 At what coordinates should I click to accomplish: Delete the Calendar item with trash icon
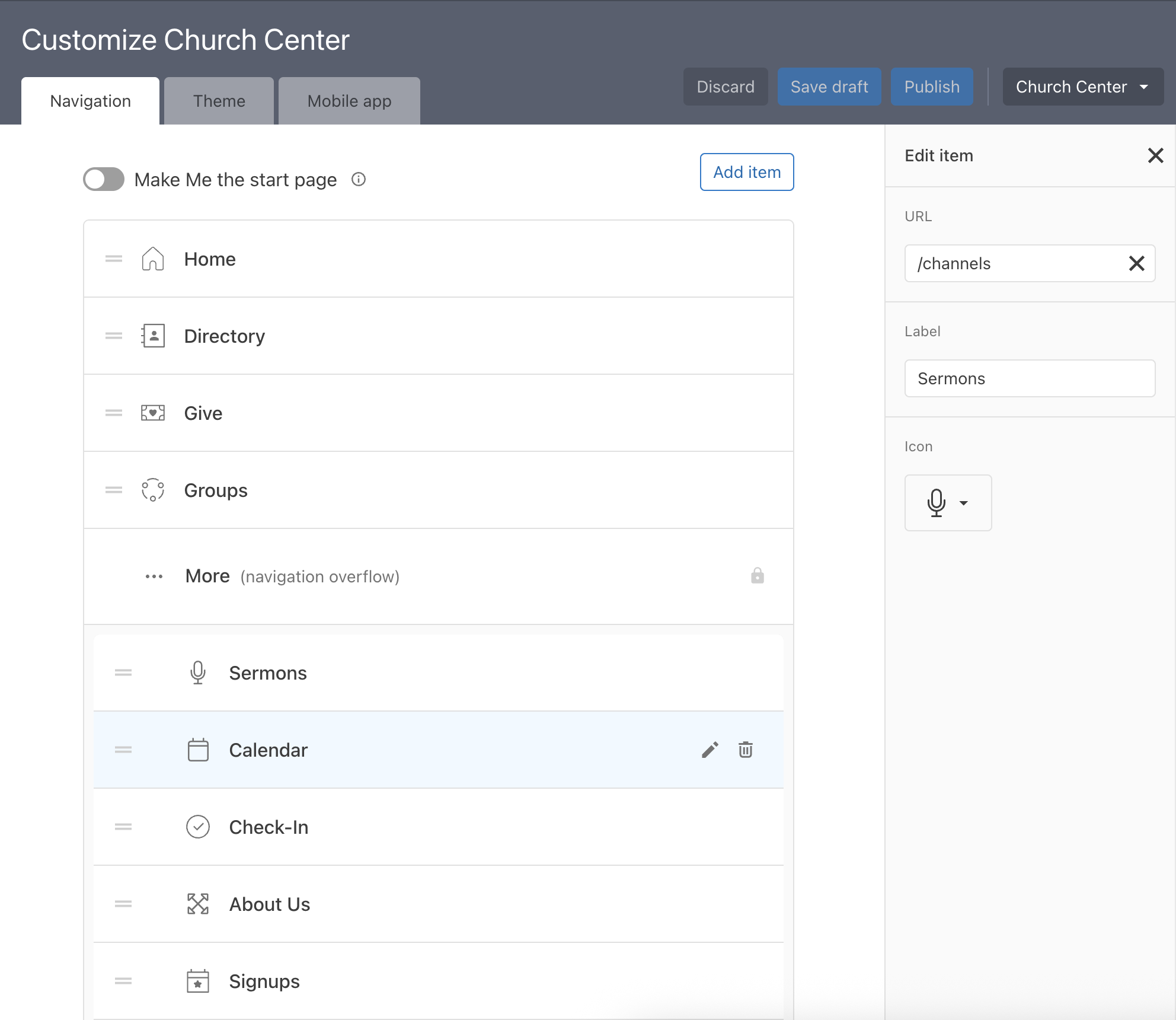(746, 750)
